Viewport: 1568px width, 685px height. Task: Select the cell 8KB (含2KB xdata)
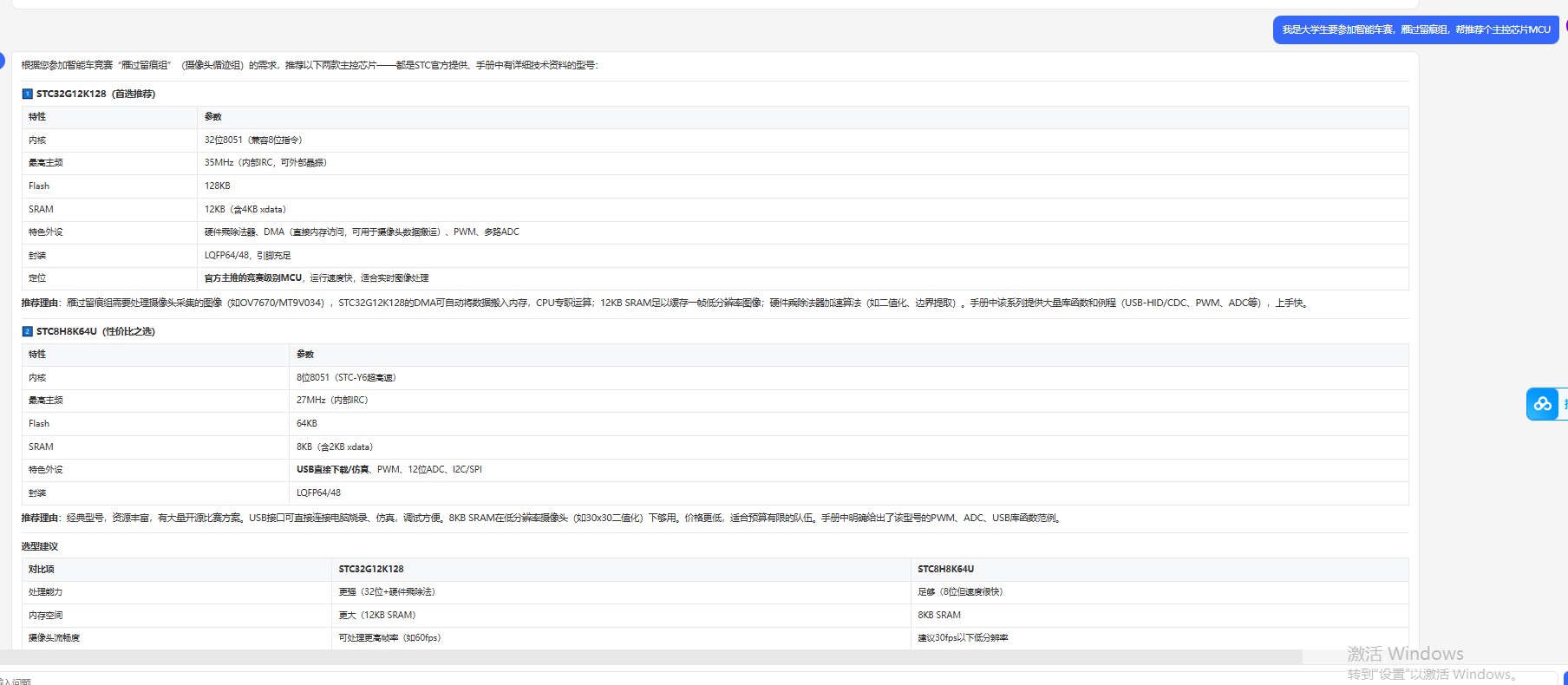coord(335,447)
